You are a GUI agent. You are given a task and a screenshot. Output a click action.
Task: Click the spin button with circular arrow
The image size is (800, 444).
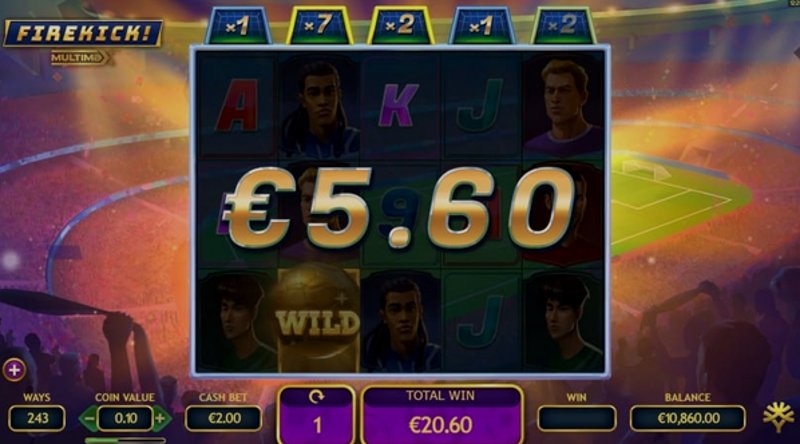pyautogui.click(x=316, y=414)
